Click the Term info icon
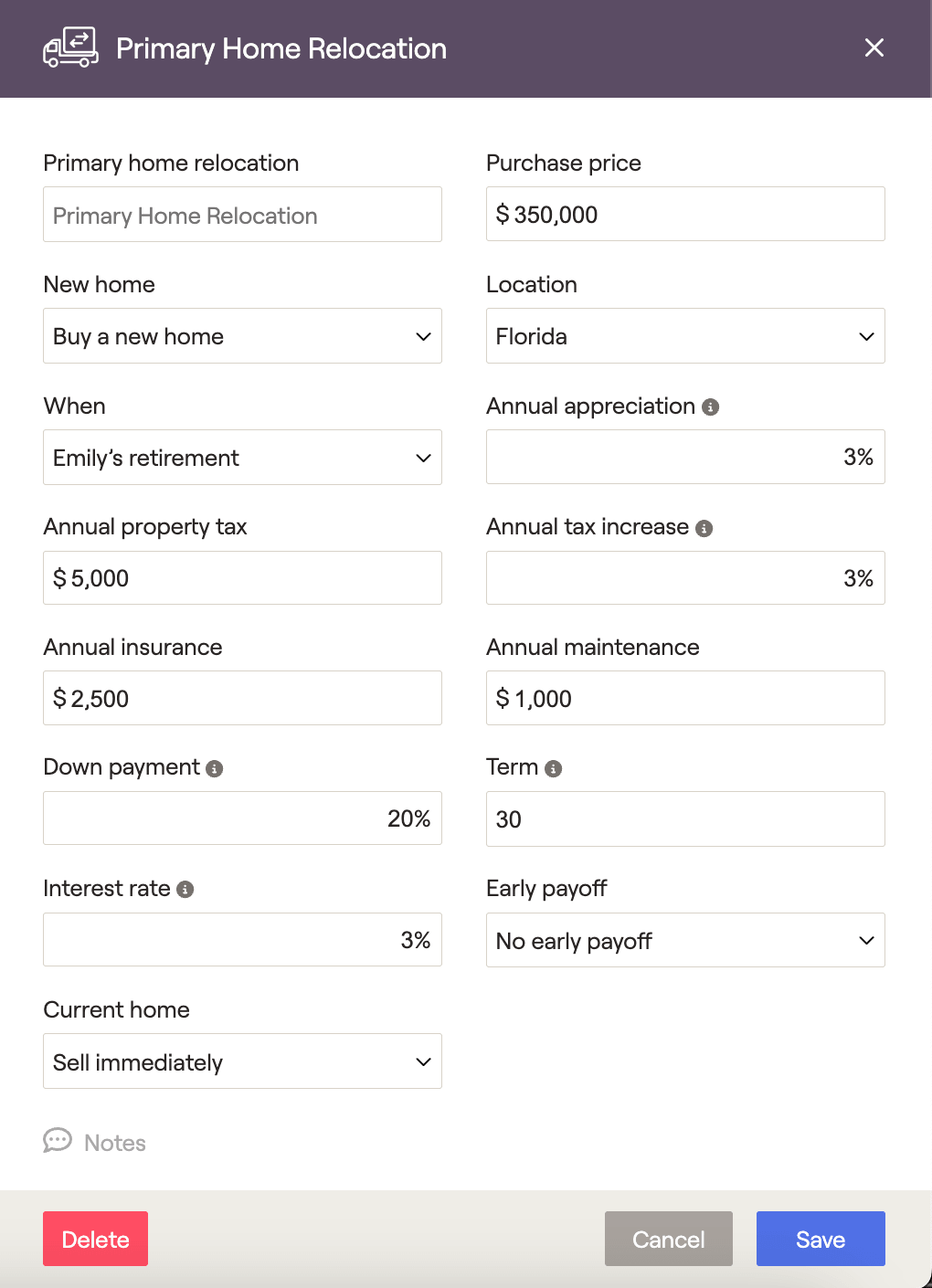The height and width of the screenshot is (1288, 932). 553,769
